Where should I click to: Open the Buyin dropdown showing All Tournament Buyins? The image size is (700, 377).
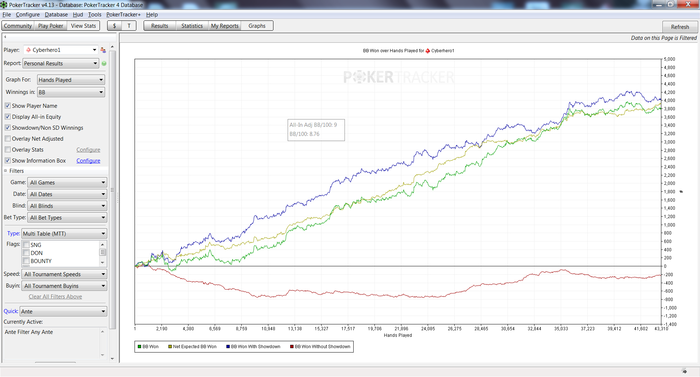point(64,286)
